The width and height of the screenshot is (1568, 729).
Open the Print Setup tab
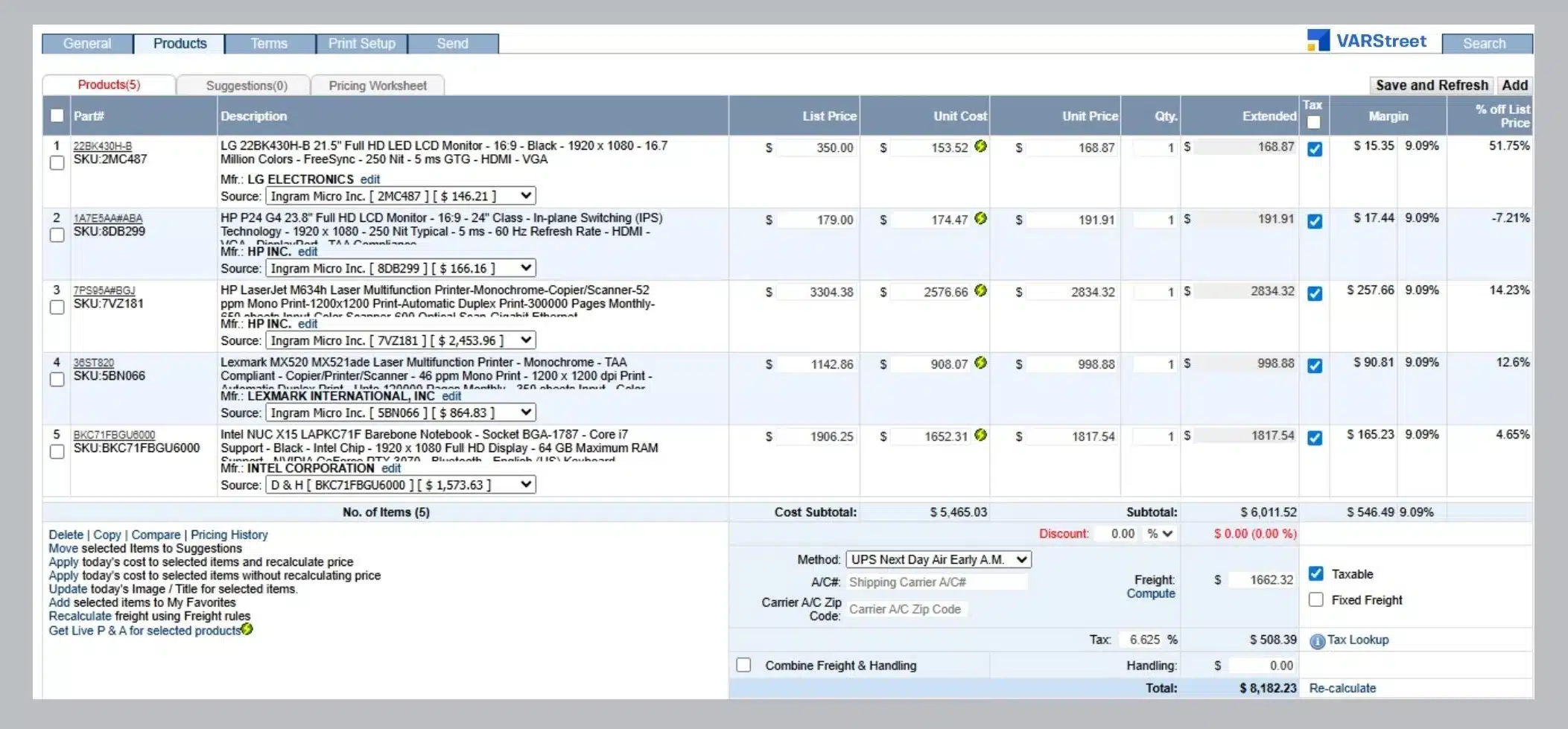tap(362, 43)
